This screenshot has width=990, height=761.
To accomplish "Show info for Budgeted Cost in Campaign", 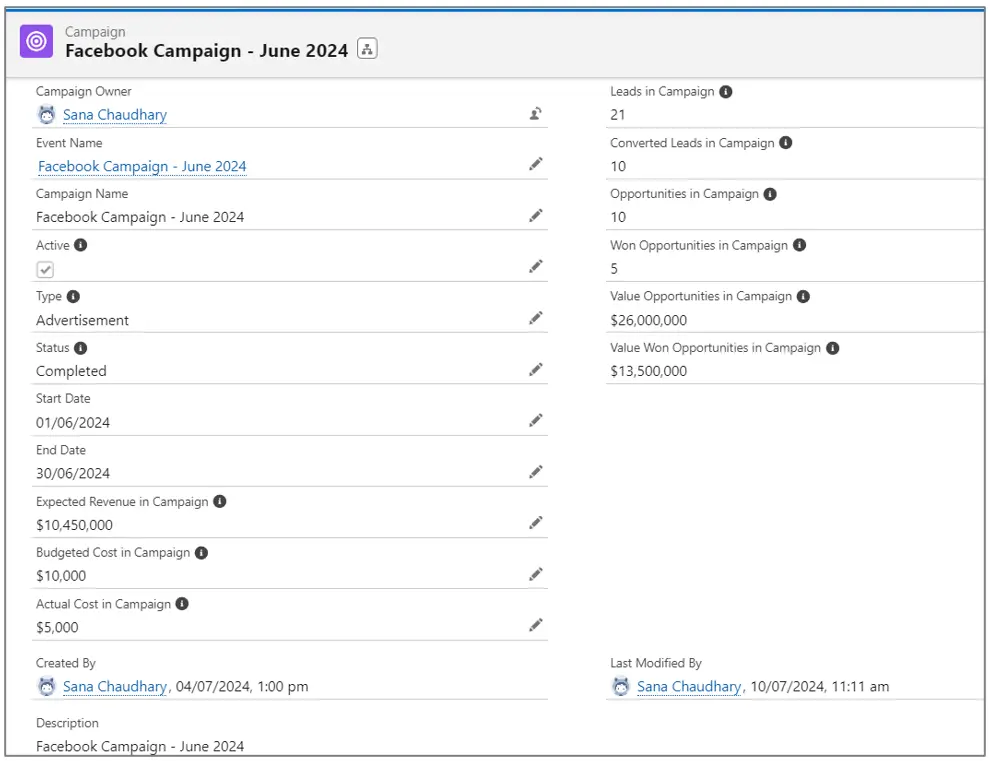I will (x=201, y=553).
